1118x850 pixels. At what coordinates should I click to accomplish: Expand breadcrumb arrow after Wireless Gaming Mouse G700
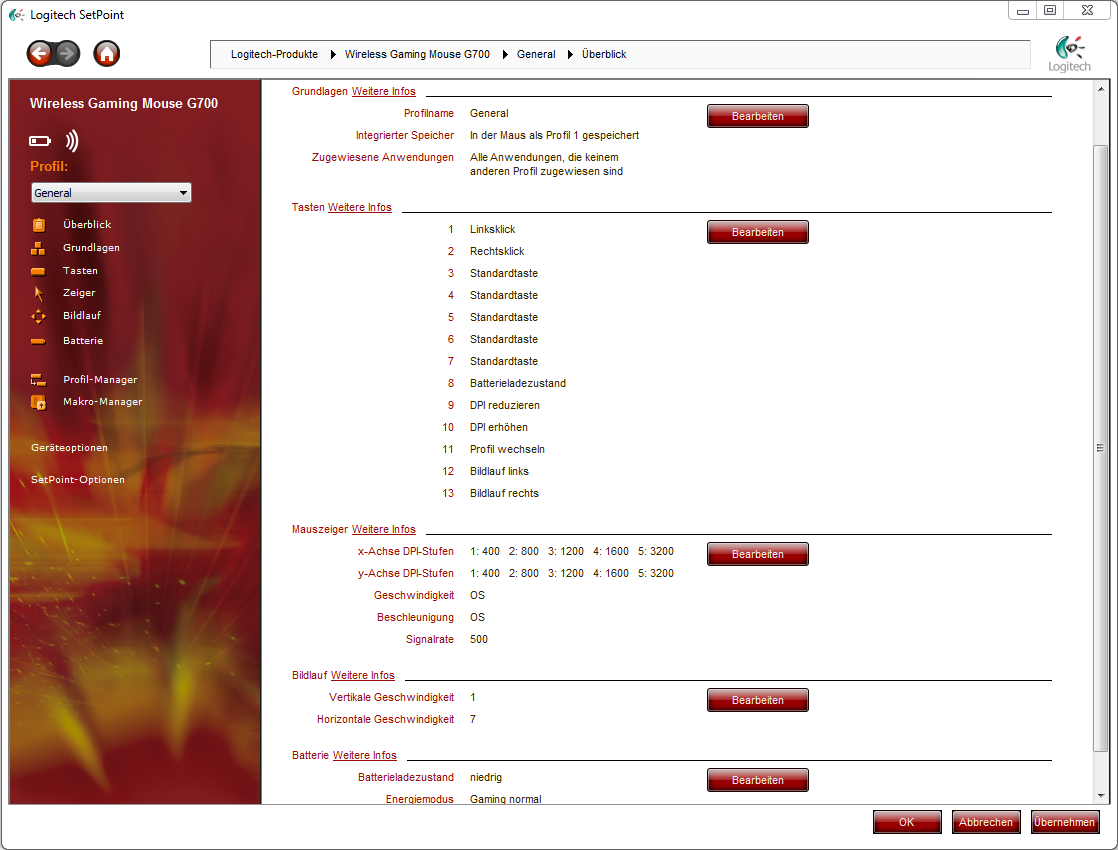click(x=504, y=54)
